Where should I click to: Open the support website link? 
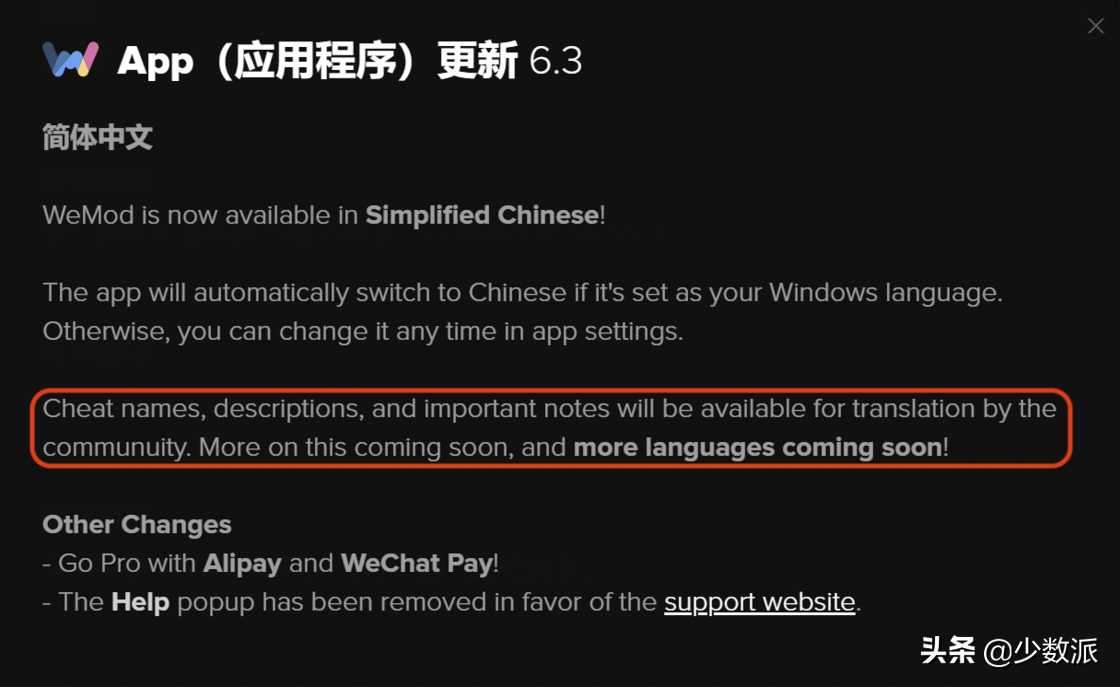click(x=759, y=602)
